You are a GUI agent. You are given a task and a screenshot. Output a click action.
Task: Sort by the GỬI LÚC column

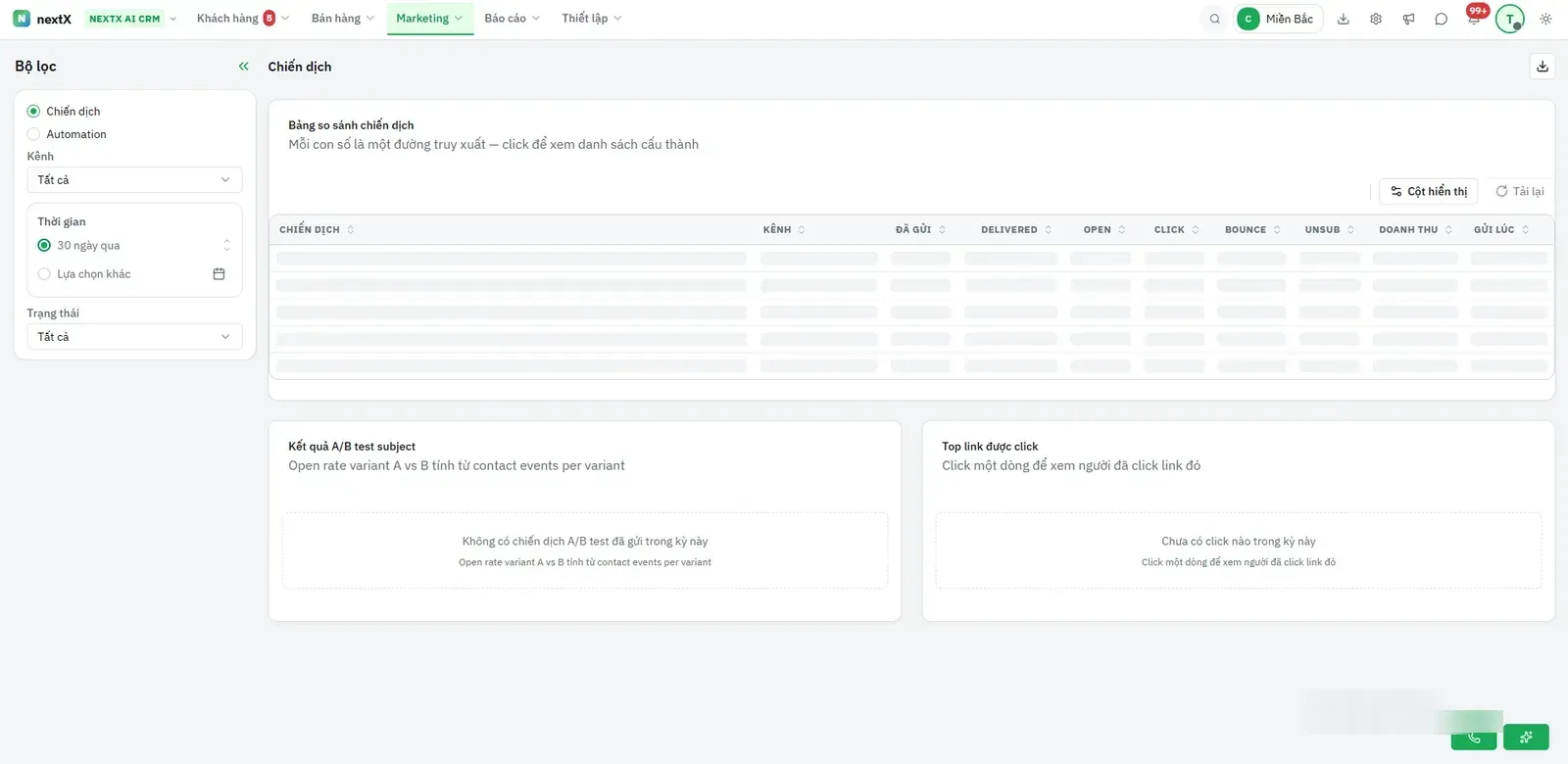[x=1501, y=230]
